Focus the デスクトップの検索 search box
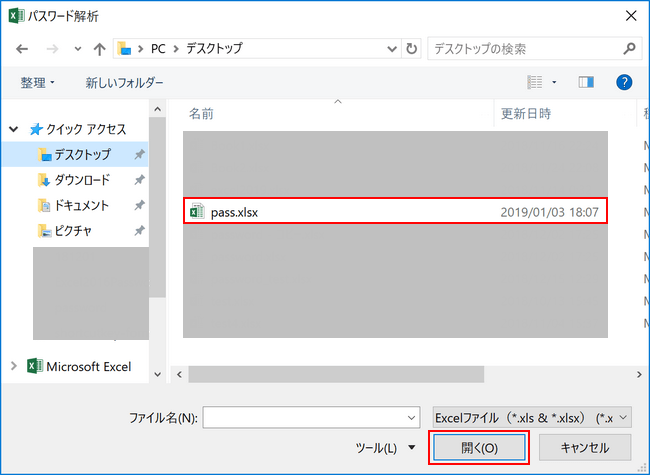Screen dimensions: 650x475 point(535,48)
